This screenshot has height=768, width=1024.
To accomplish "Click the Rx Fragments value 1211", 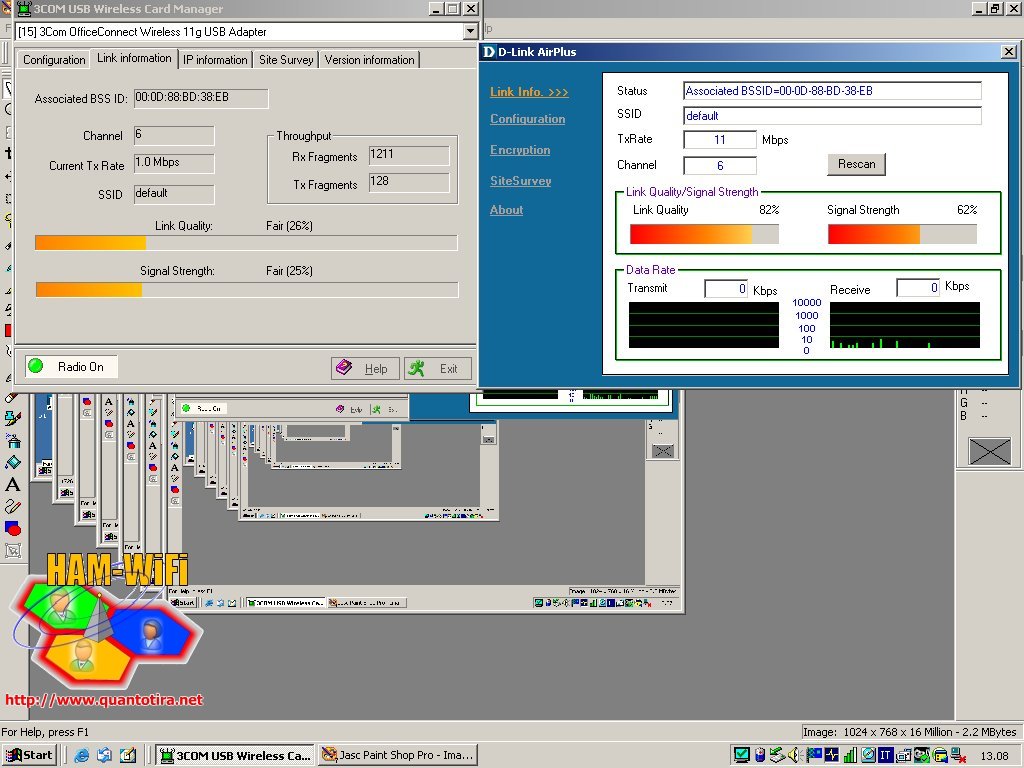I will pyautogui.click(x=409, y=155).
